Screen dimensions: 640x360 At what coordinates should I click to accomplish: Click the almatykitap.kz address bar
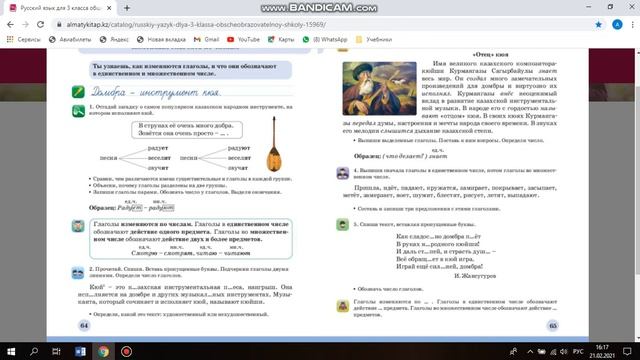point(322,24)
